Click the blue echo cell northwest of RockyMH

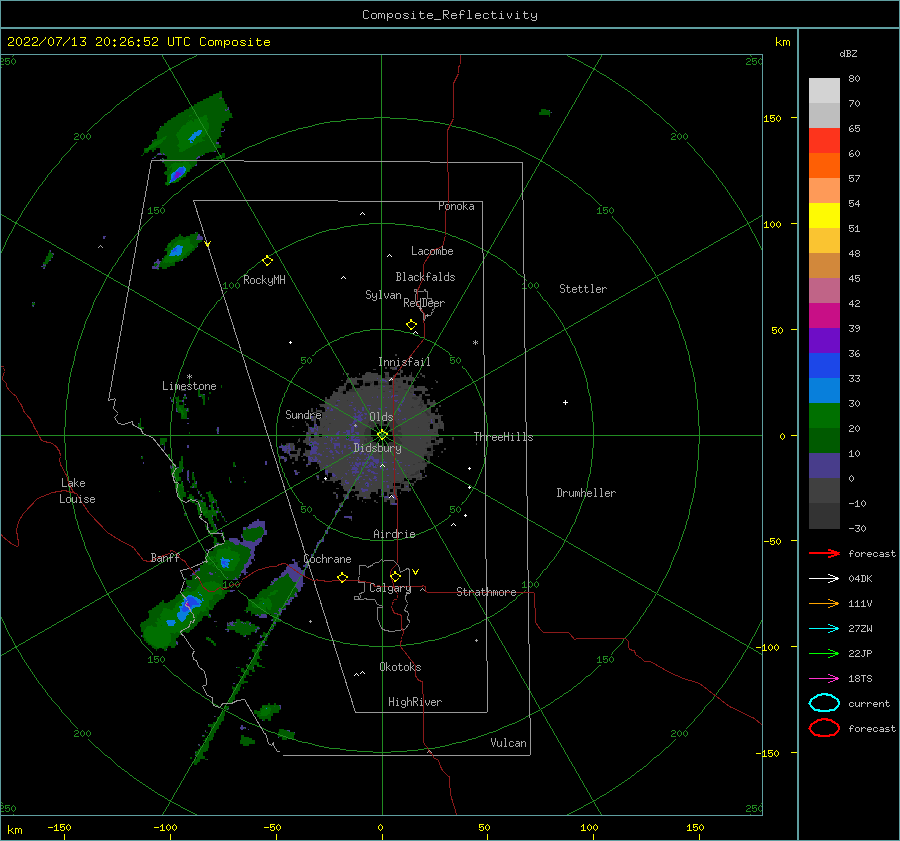(176, 250)
